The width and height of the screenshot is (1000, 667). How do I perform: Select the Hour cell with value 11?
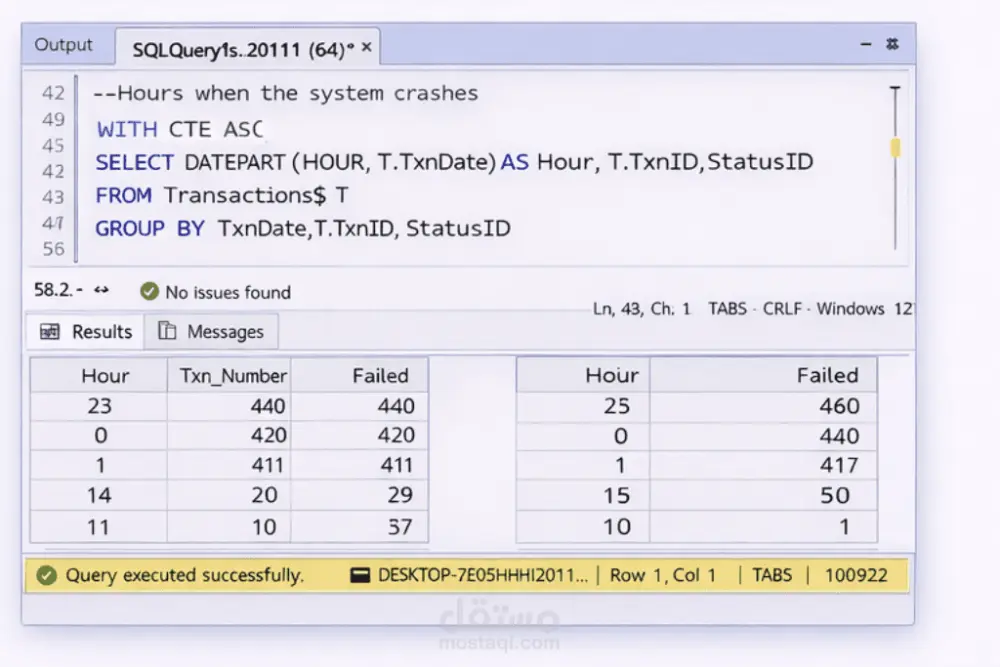coord(99,527)
